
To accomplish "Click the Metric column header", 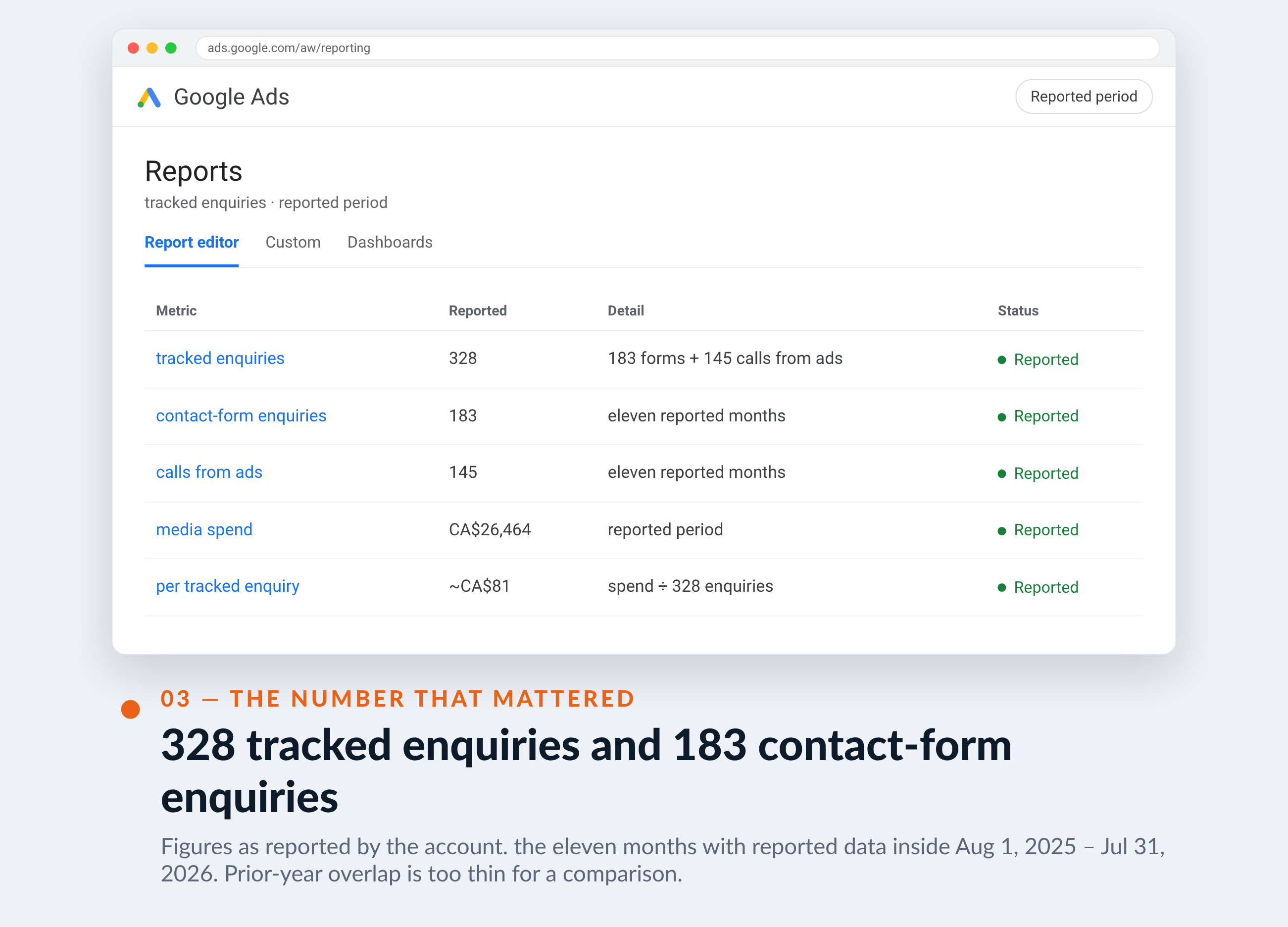I will 176,310.
